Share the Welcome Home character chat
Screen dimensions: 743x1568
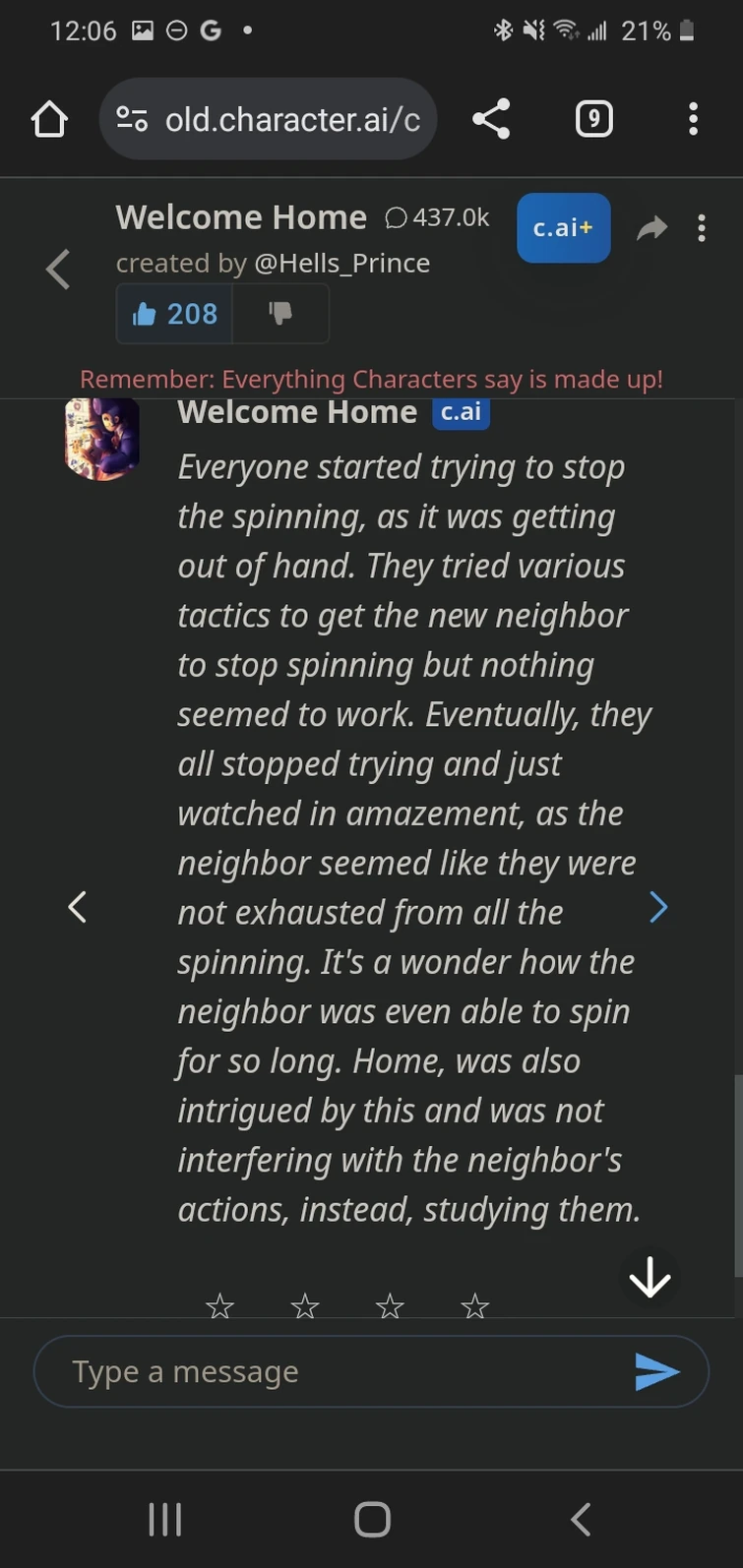(x=651, y=229)
